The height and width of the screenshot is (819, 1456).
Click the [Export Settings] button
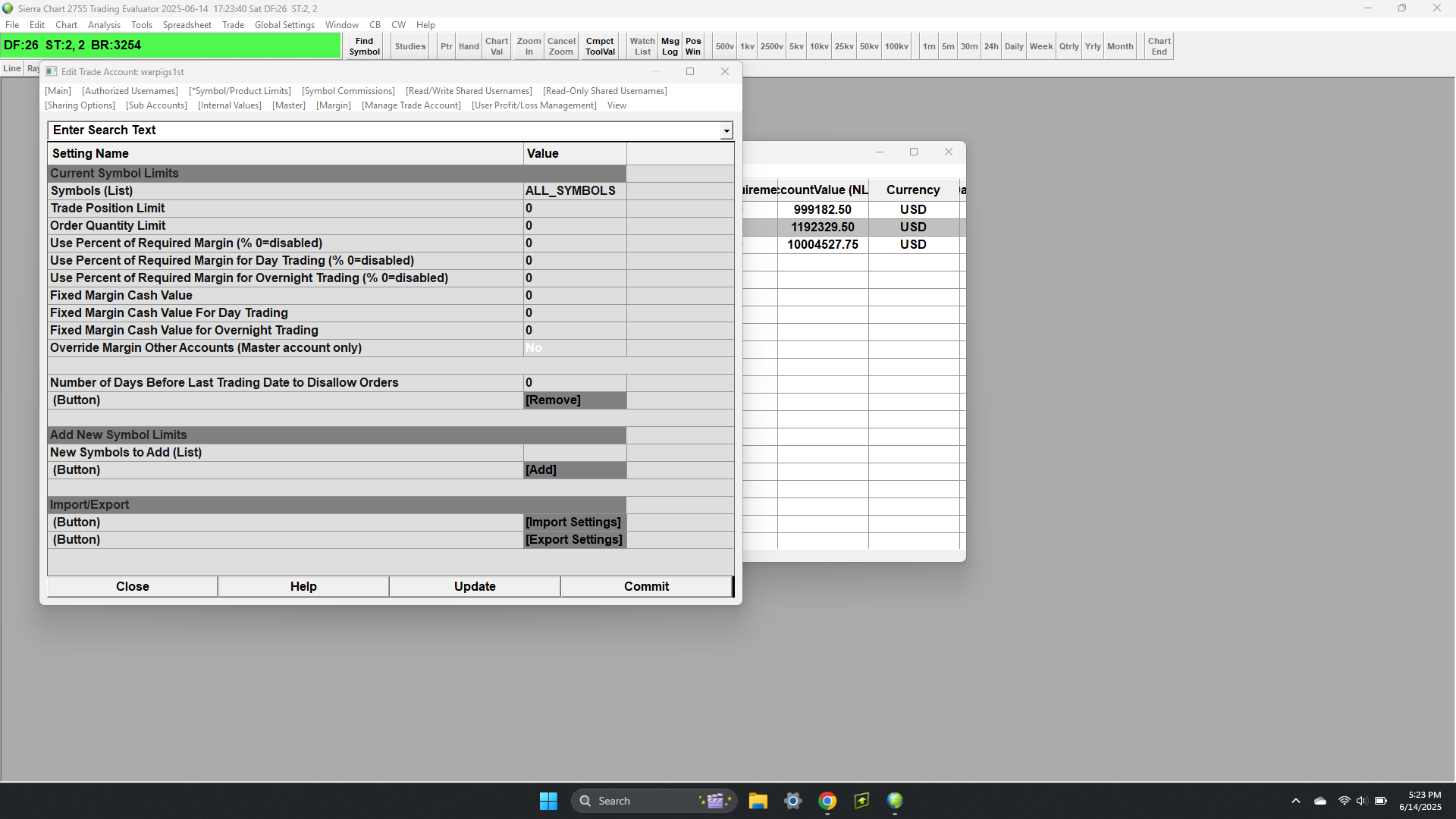coord(574,540)
